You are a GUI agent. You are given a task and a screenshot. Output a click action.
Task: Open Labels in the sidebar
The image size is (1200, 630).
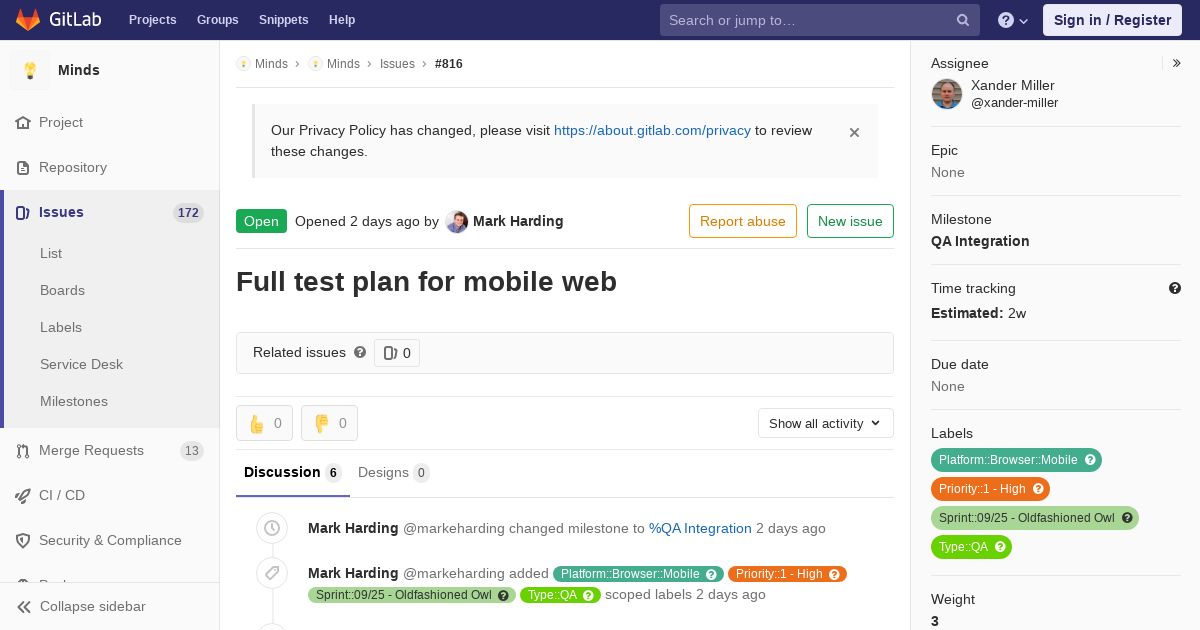tap(61, 328)
